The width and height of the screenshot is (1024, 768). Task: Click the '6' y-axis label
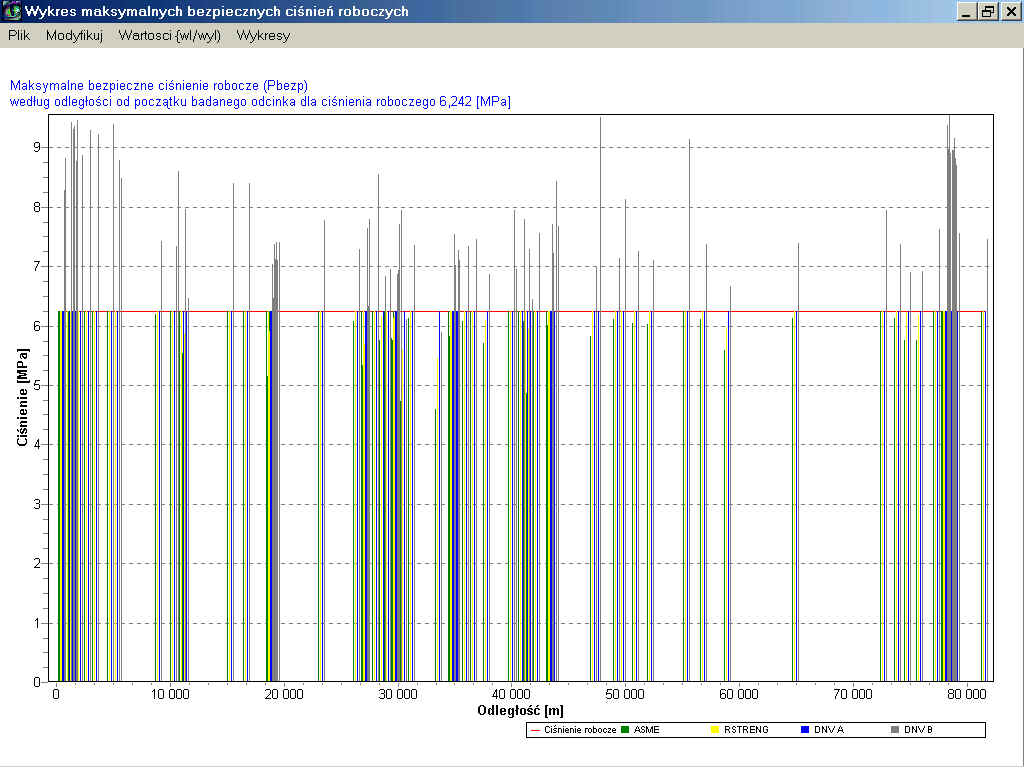point(37,326)
